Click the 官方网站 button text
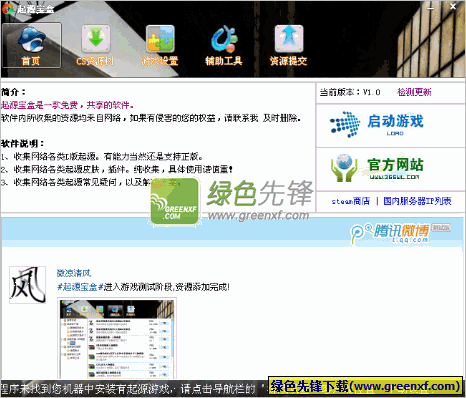This screenshot has width=466, height=398. click(x=395, y=165)
